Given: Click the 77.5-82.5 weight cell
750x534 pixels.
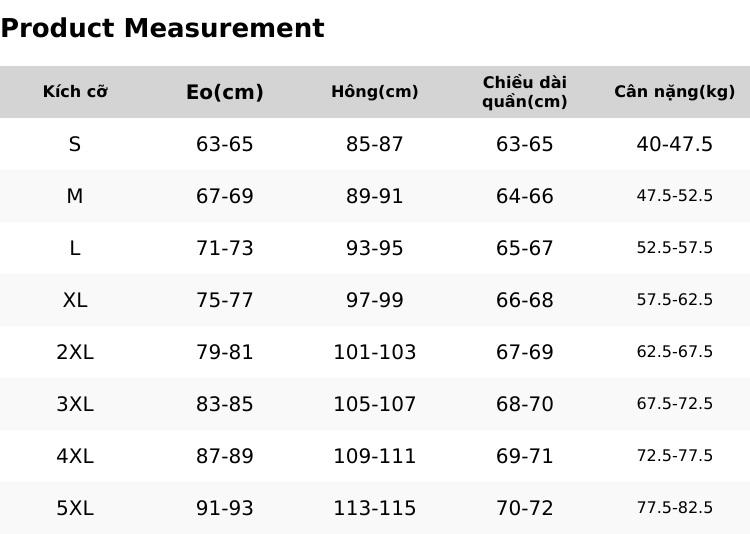Looking at the screenshot, I should click(x=674, y=507).
